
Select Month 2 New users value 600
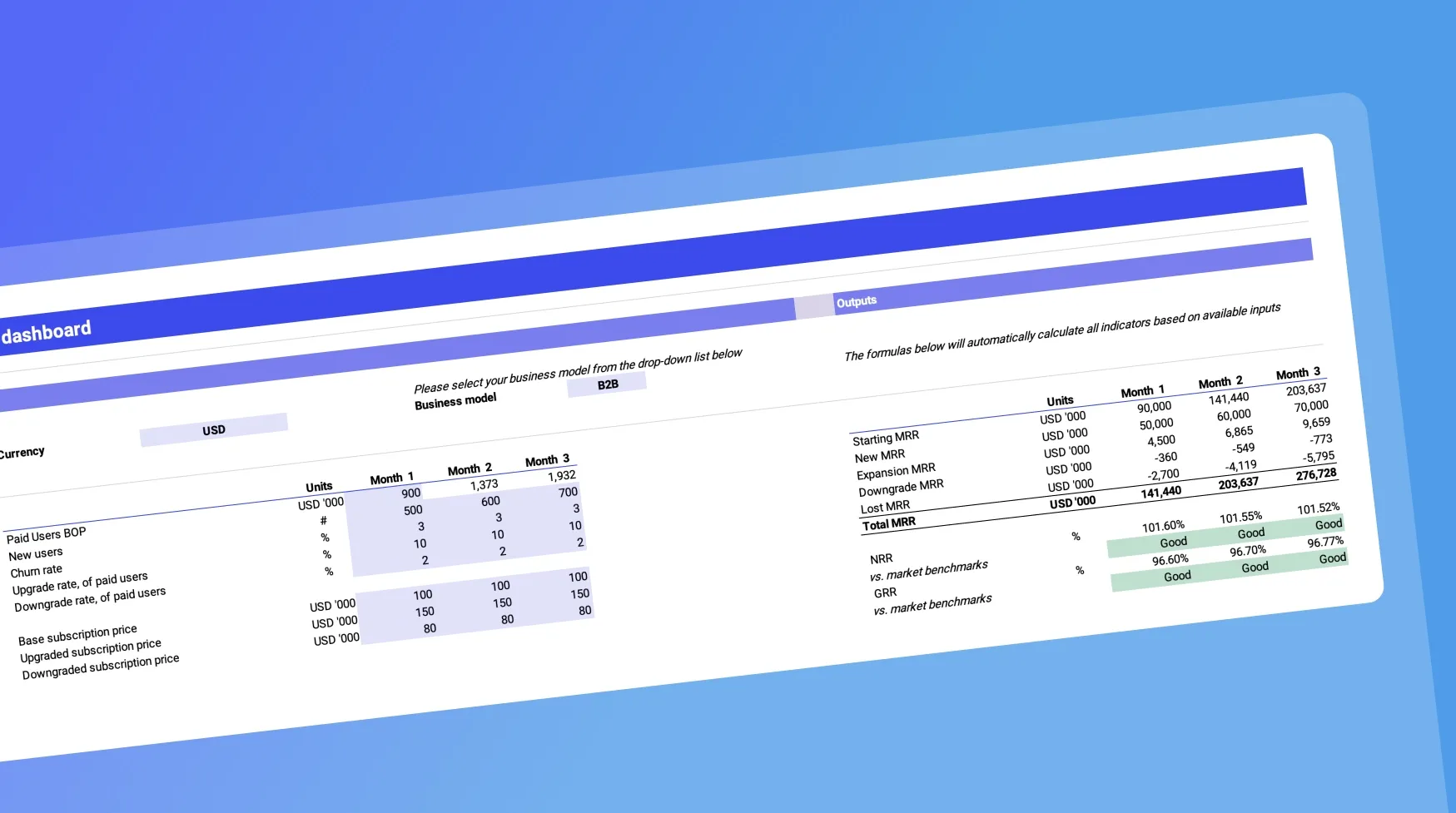[x=490, y=501]
